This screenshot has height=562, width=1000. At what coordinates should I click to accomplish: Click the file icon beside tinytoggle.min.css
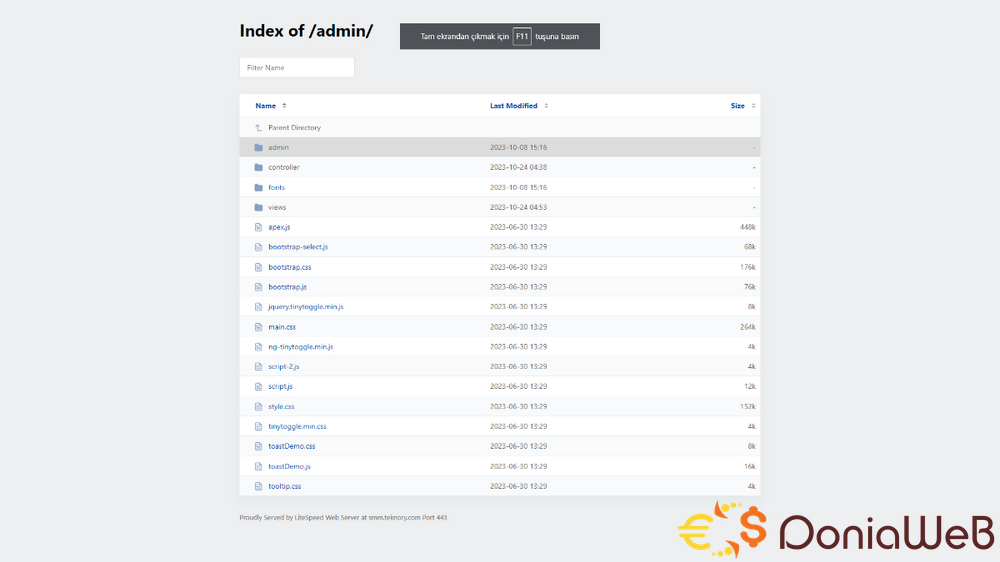258,427
